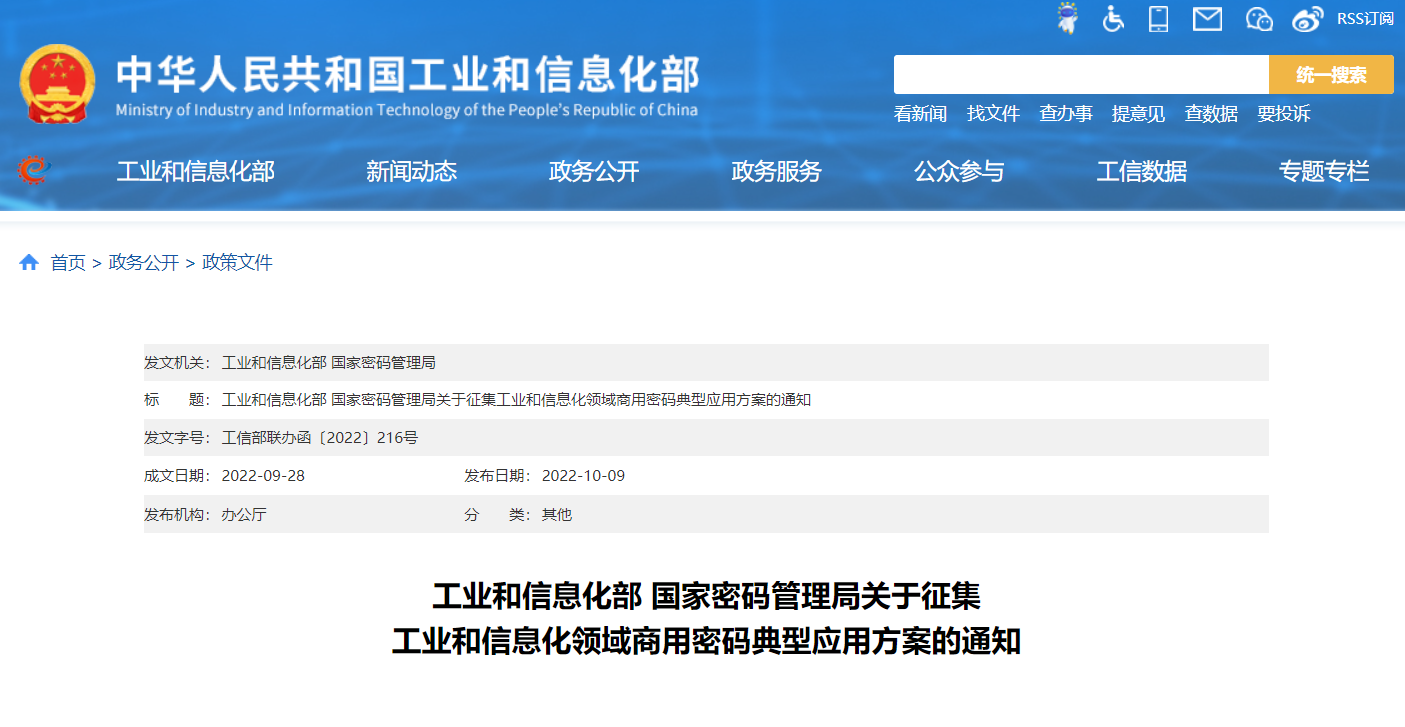
Task: Click 政策文件 in breadcrumb
Action: click(237, 263)
